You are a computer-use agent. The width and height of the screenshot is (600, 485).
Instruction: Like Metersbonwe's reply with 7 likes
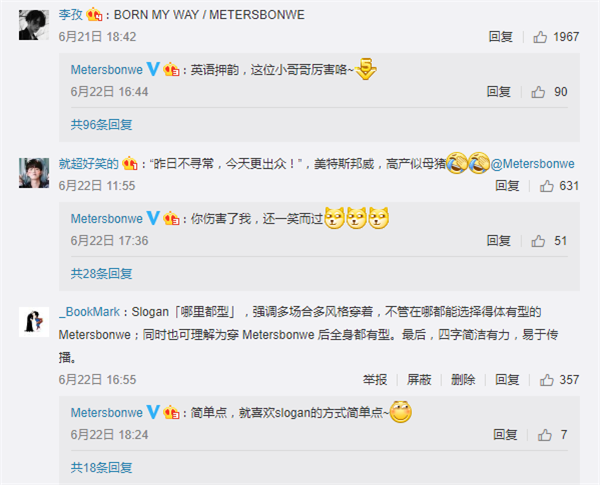[x=545, y=435]
